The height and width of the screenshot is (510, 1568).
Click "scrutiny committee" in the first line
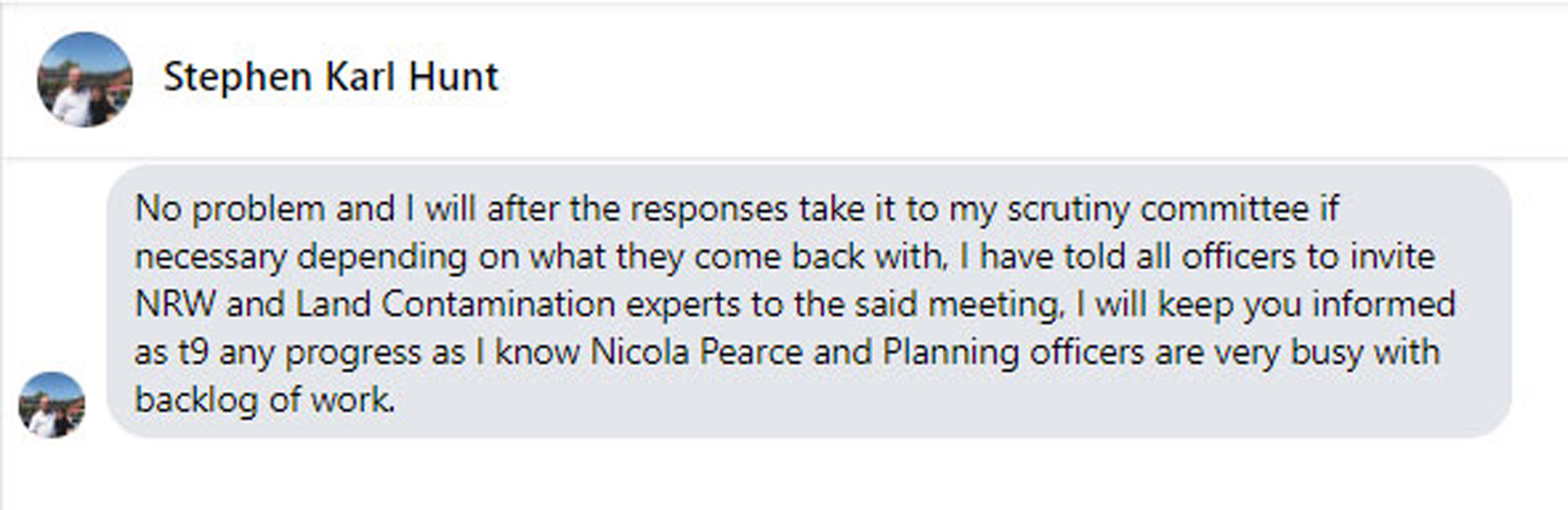pos(1157,209)
